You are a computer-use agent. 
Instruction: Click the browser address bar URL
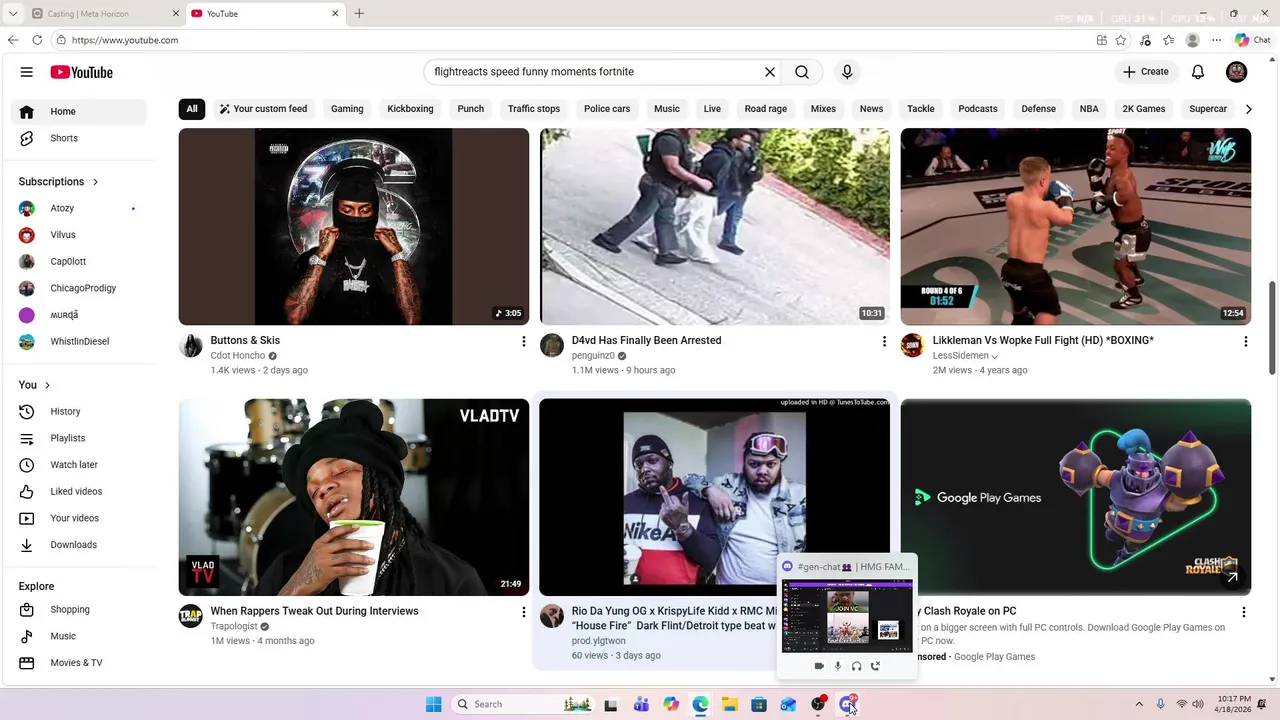(125, 40)
